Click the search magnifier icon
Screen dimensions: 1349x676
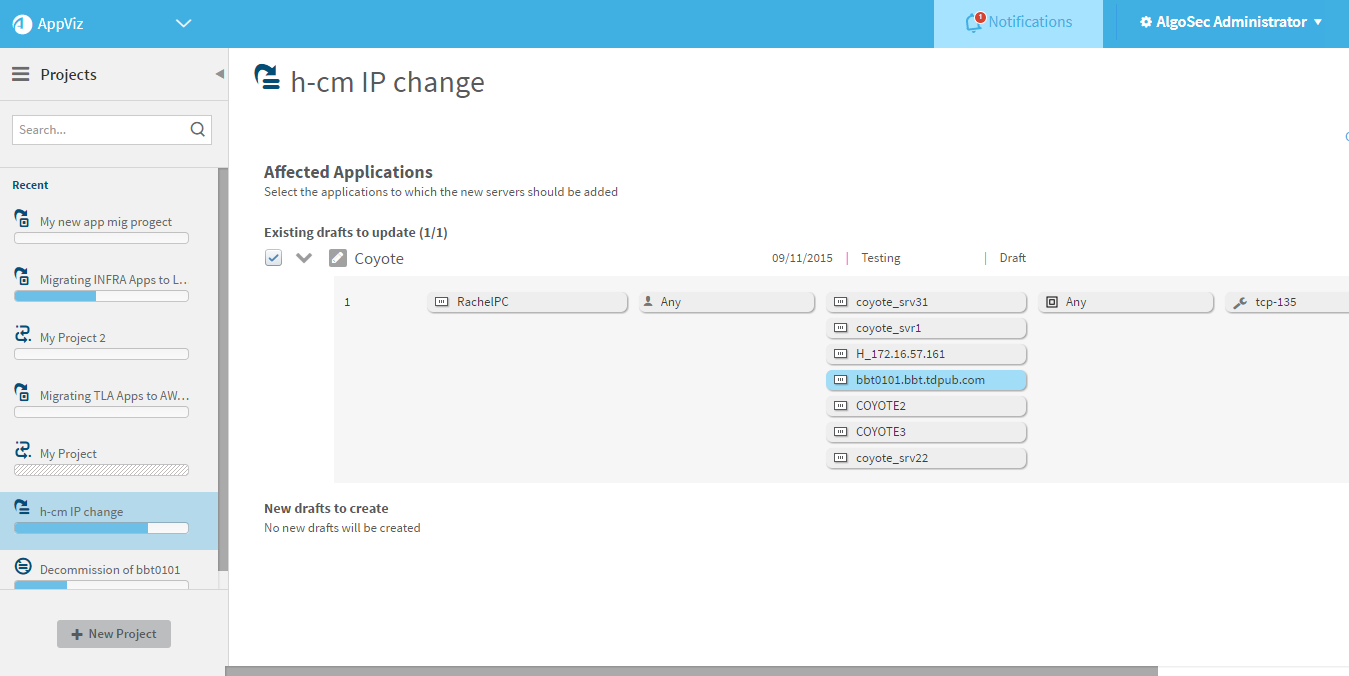point(198,129)
